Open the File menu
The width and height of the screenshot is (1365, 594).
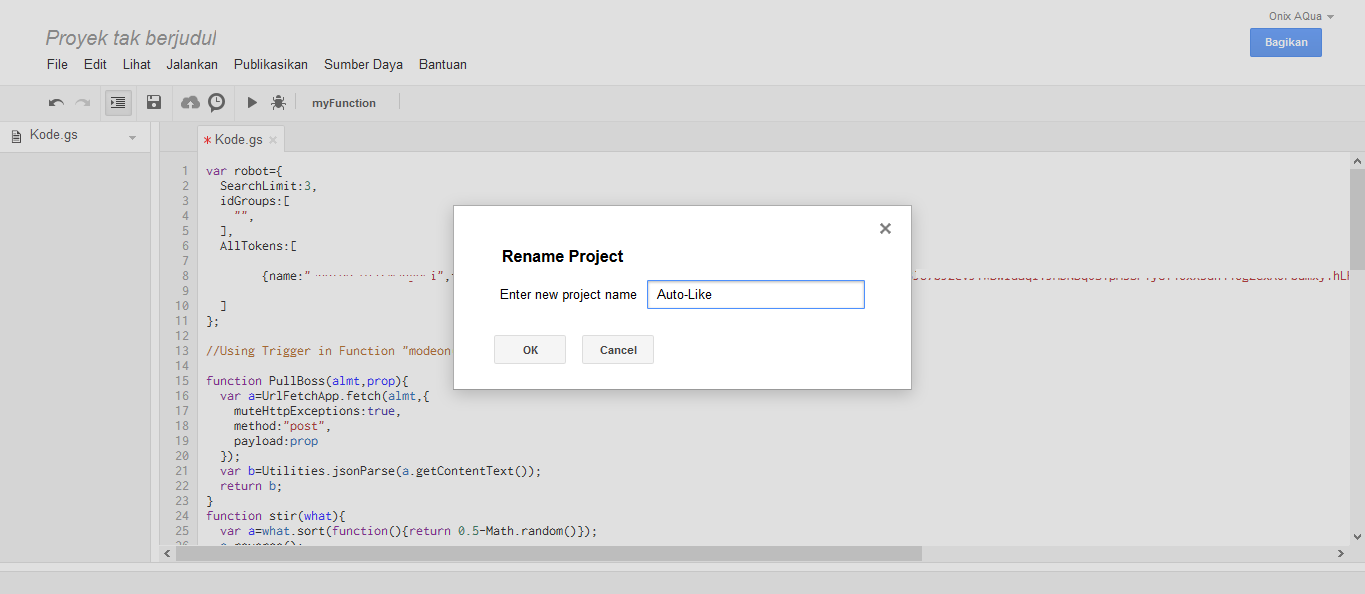coord(57,64)
